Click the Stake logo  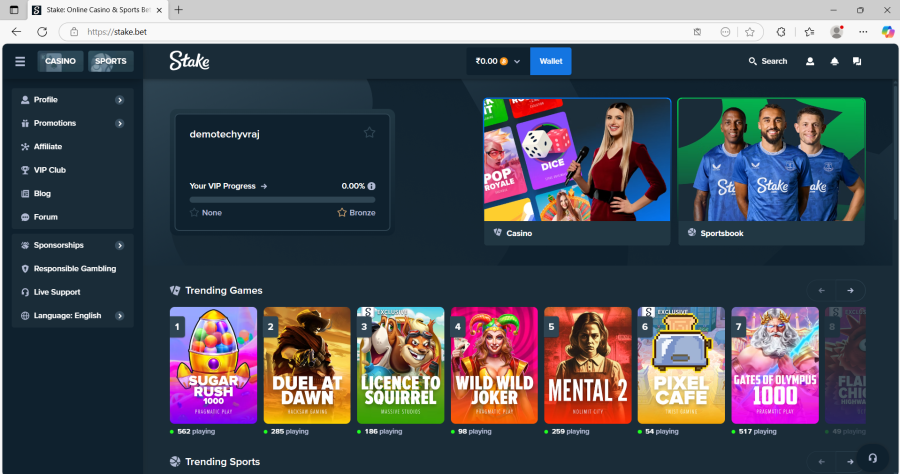pos(189,61)
